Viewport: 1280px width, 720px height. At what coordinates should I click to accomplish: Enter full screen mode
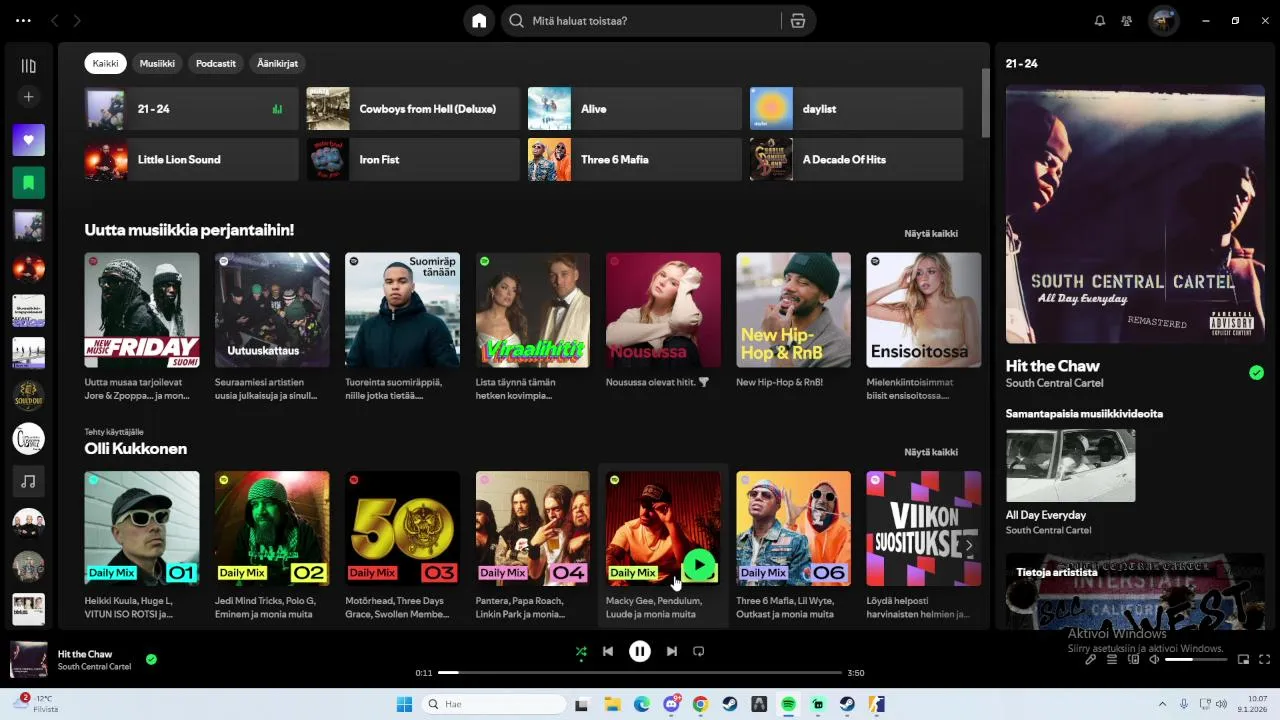(1265, 659)
